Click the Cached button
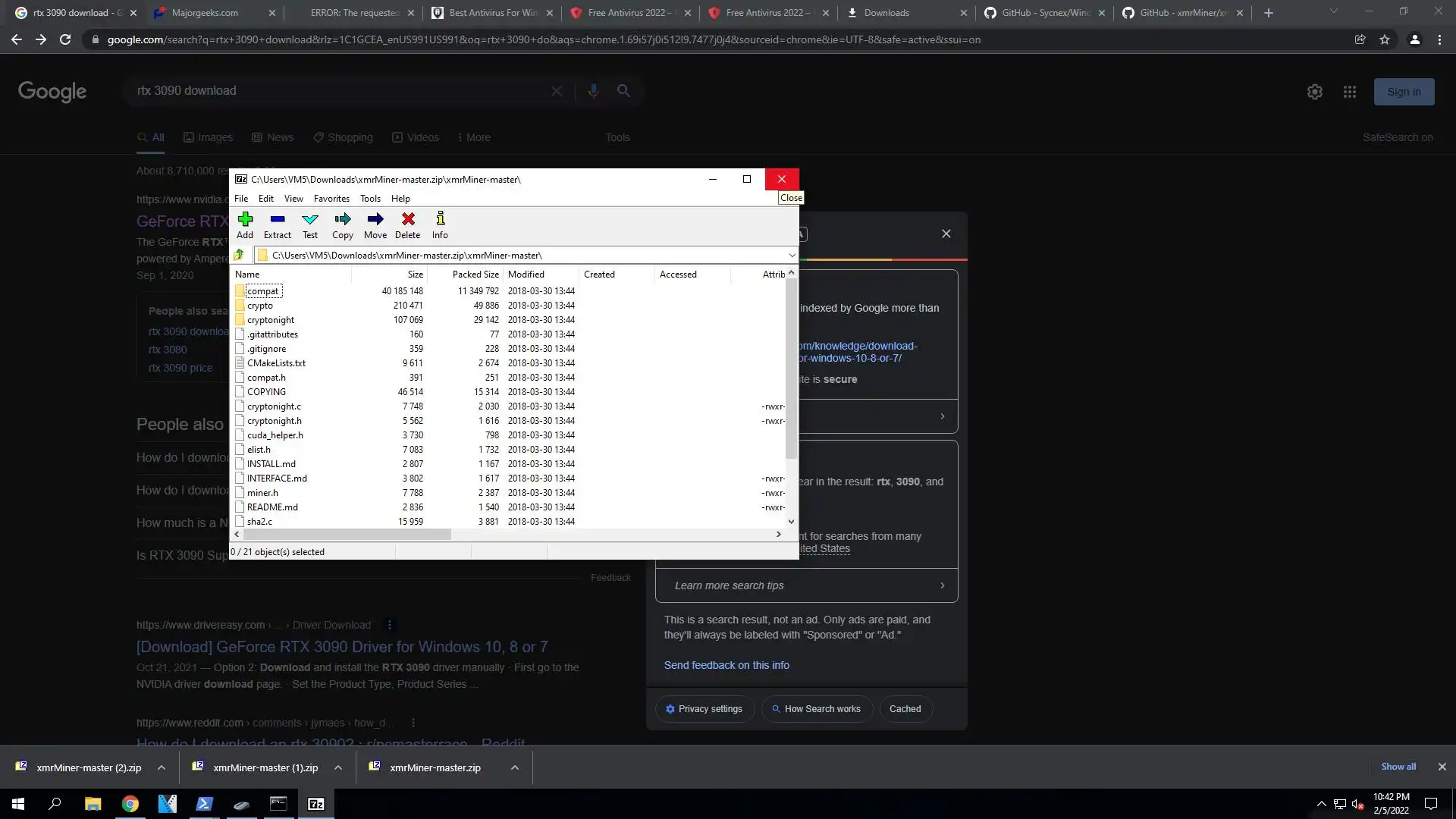Viewport: 1456px width, 819px height. pos(905,709)
